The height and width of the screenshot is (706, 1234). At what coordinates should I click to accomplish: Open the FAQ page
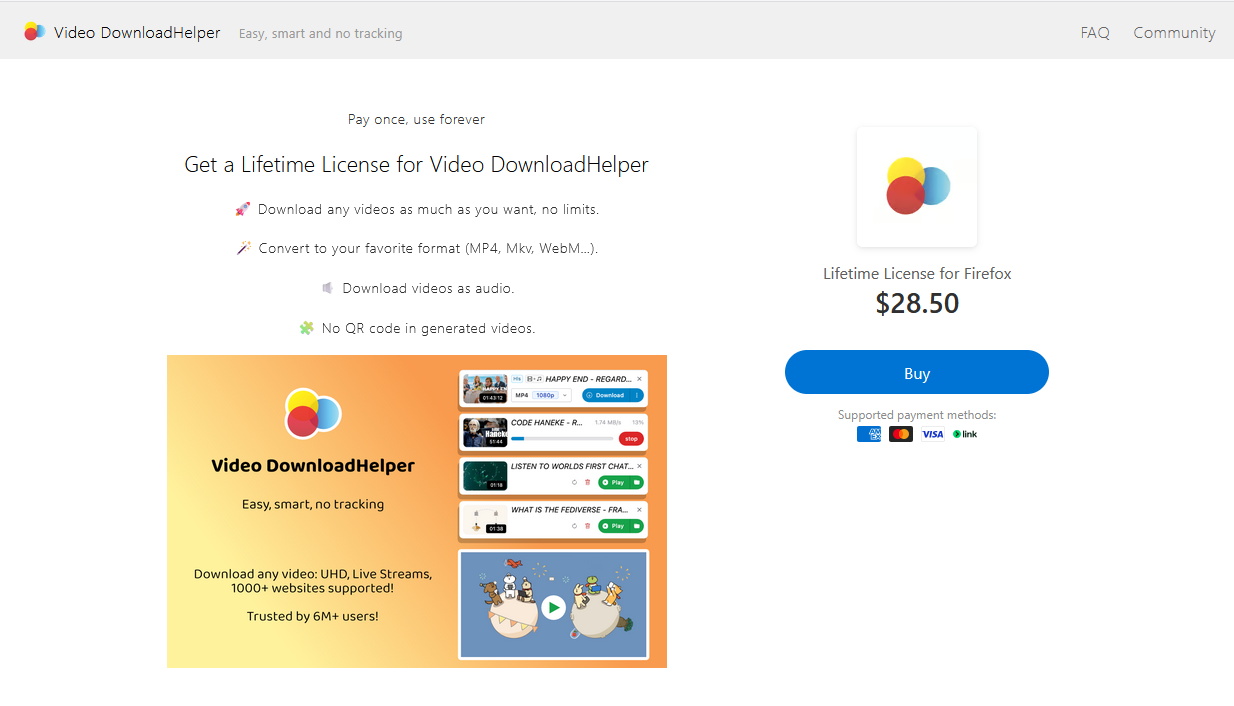click(1095, 32)
